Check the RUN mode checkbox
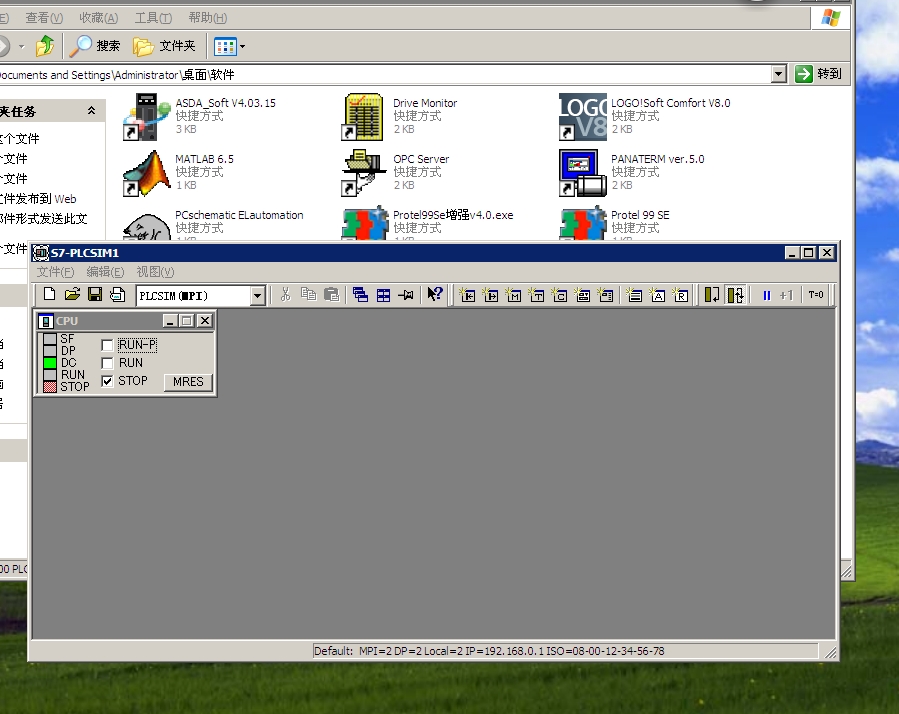This screenshot has height=714, width=899. pyautogui.click(x=107, y=363)
